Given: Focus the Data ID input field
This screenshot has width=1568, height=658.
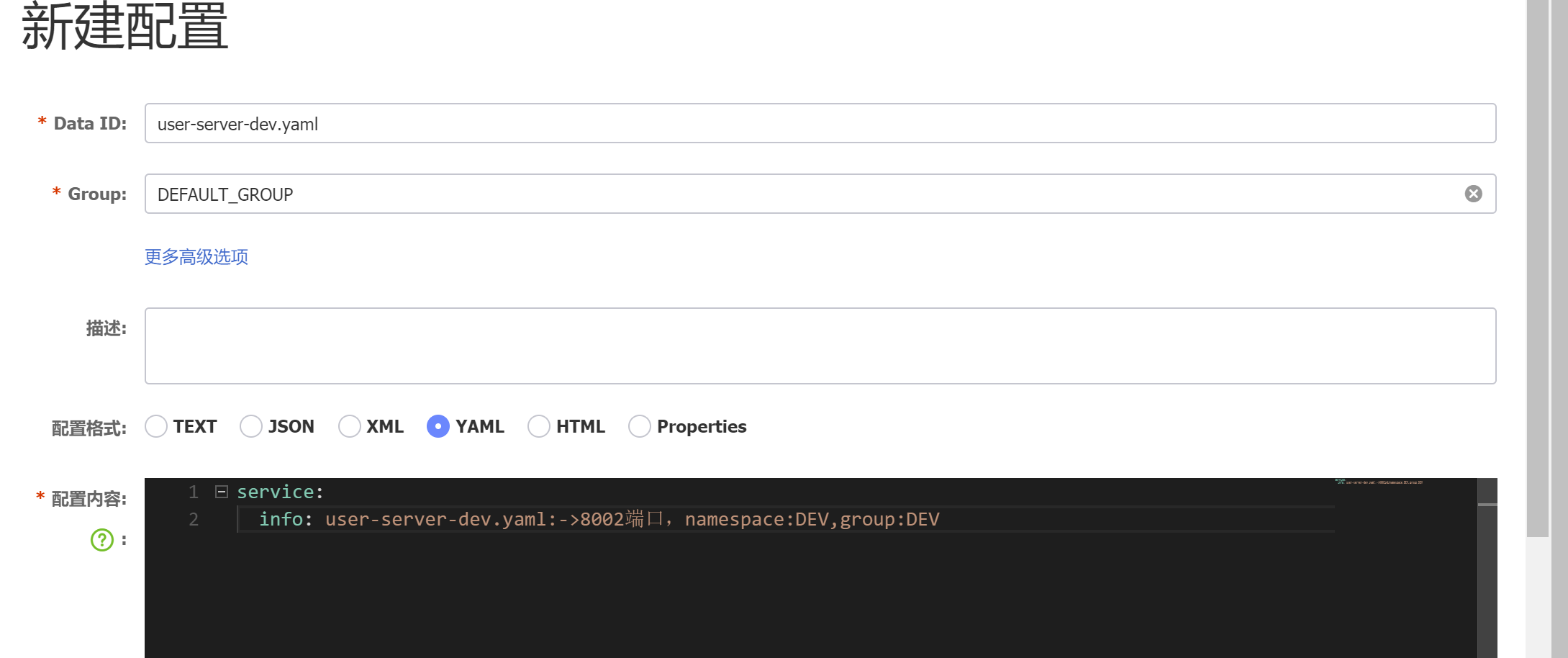Looking at the screenshot, I should tap(820, 123).
